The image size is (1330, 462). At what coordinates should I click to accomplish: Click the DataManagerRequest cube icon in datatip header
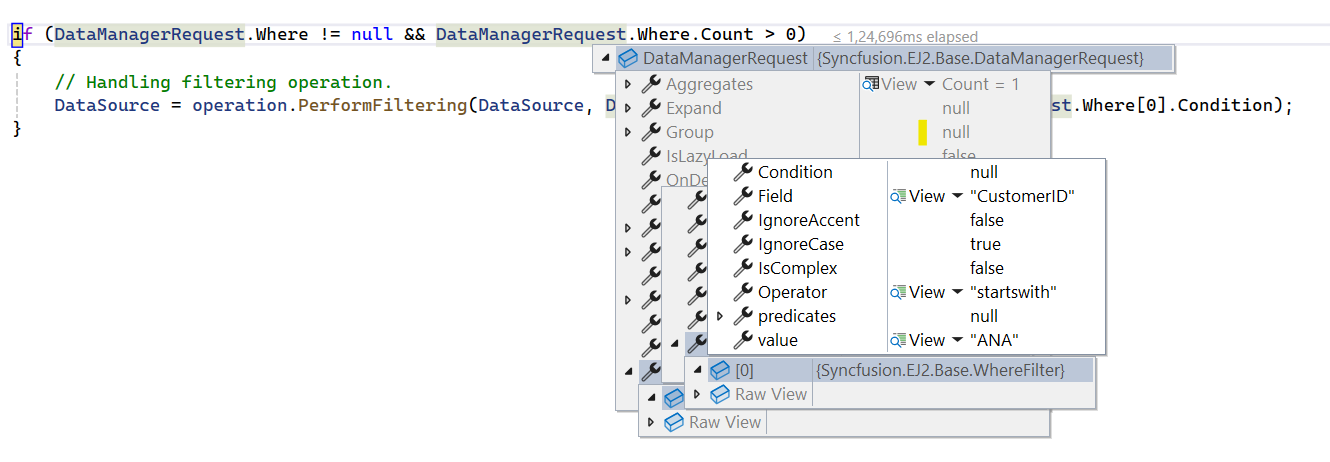click(628, 58)
